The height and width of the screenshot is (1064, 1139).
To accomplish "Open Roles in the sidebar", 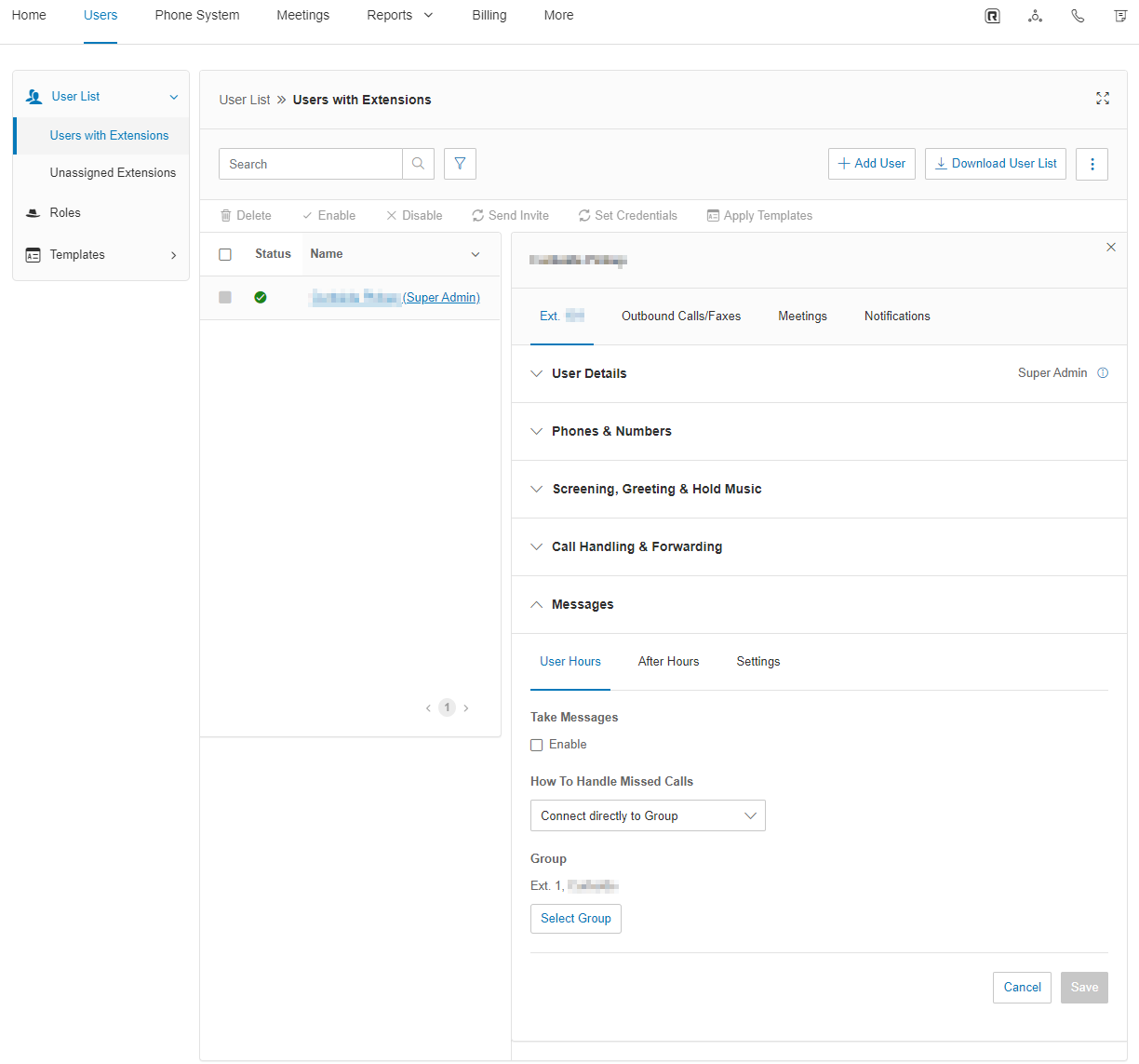I will click(65, 213).
